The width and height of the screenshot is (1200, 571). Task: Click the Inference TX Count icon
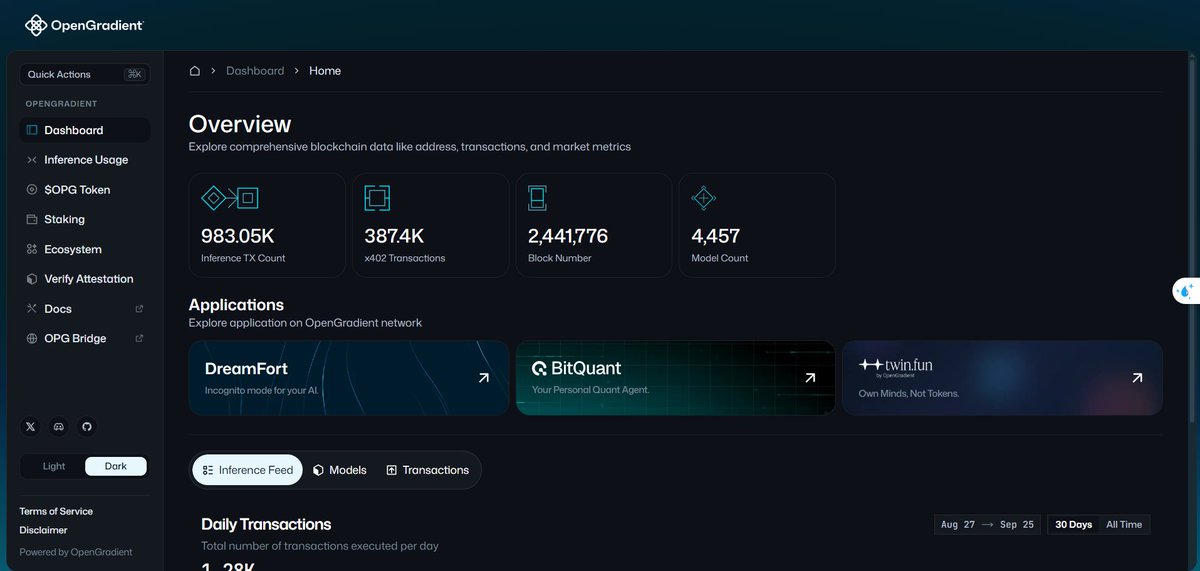pyautogui.click(x=230, y=198)
